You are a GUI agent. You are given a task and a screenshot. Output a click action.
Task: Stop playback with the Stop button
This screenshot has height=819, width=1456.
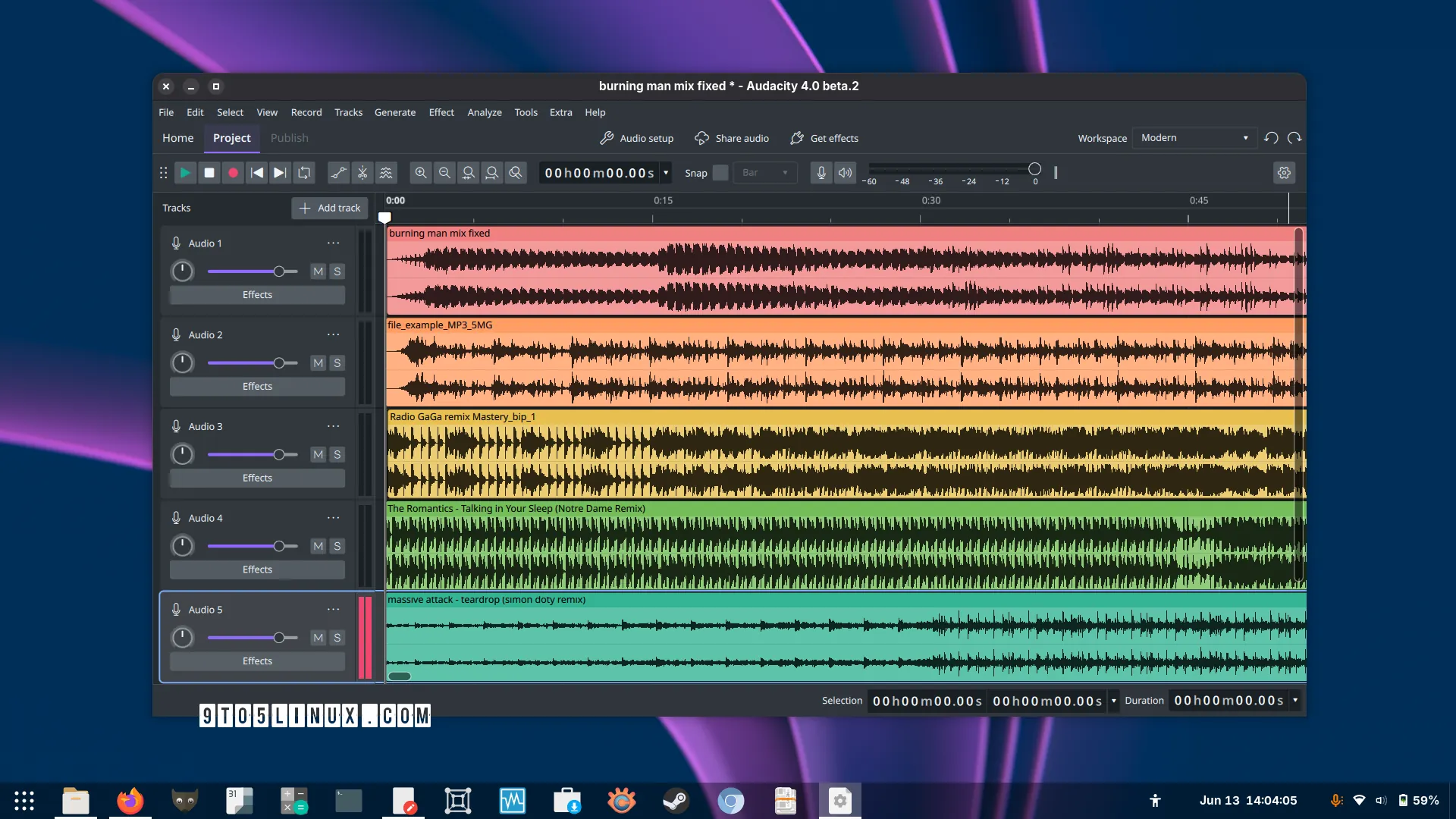[x=209, y=173]
